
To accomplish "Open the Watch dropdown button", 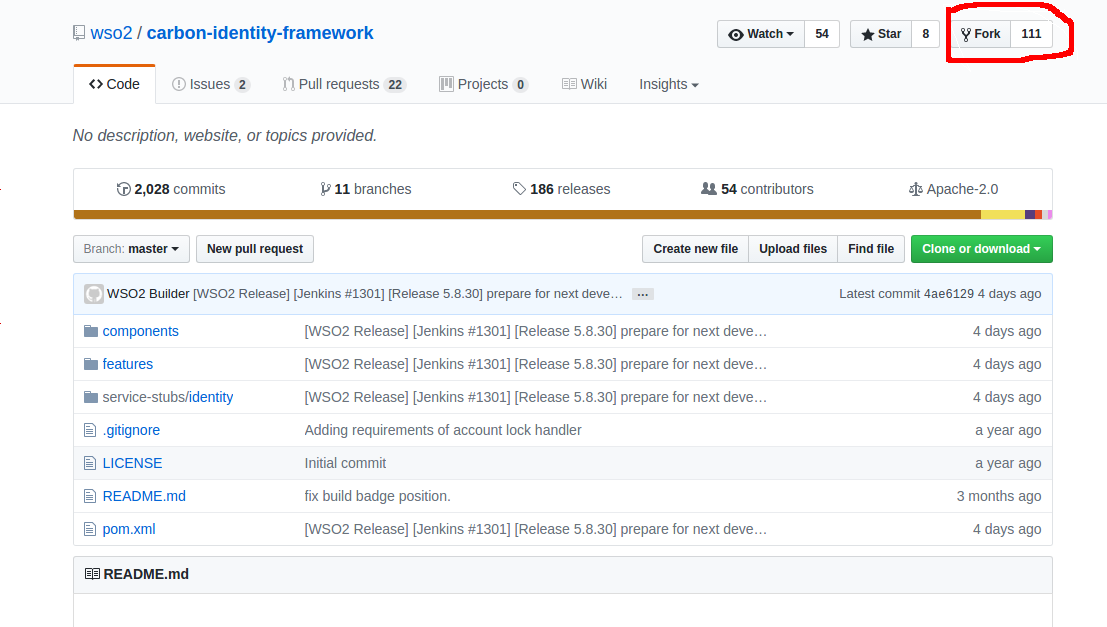I will click(761, 34).
